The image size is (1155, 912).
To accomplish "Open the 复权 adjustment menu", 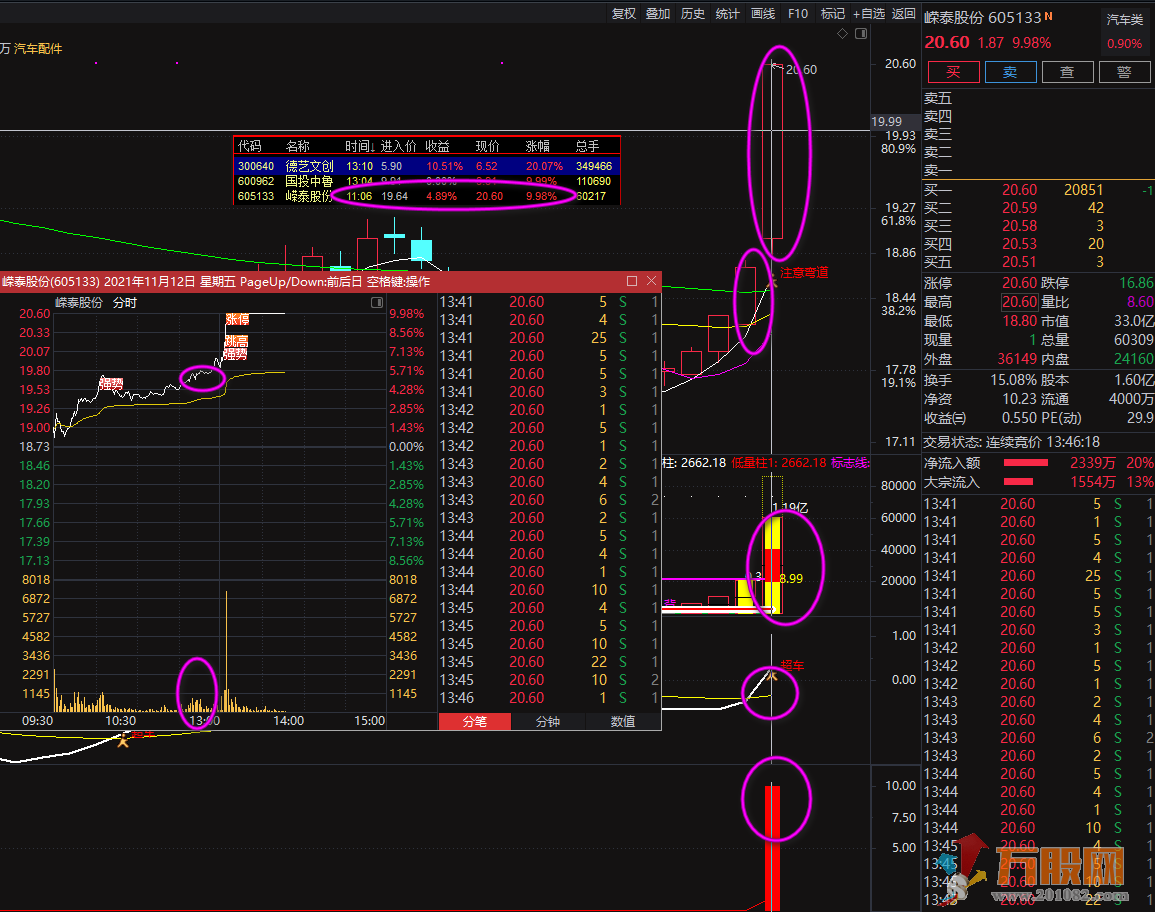I will point(624,14).
